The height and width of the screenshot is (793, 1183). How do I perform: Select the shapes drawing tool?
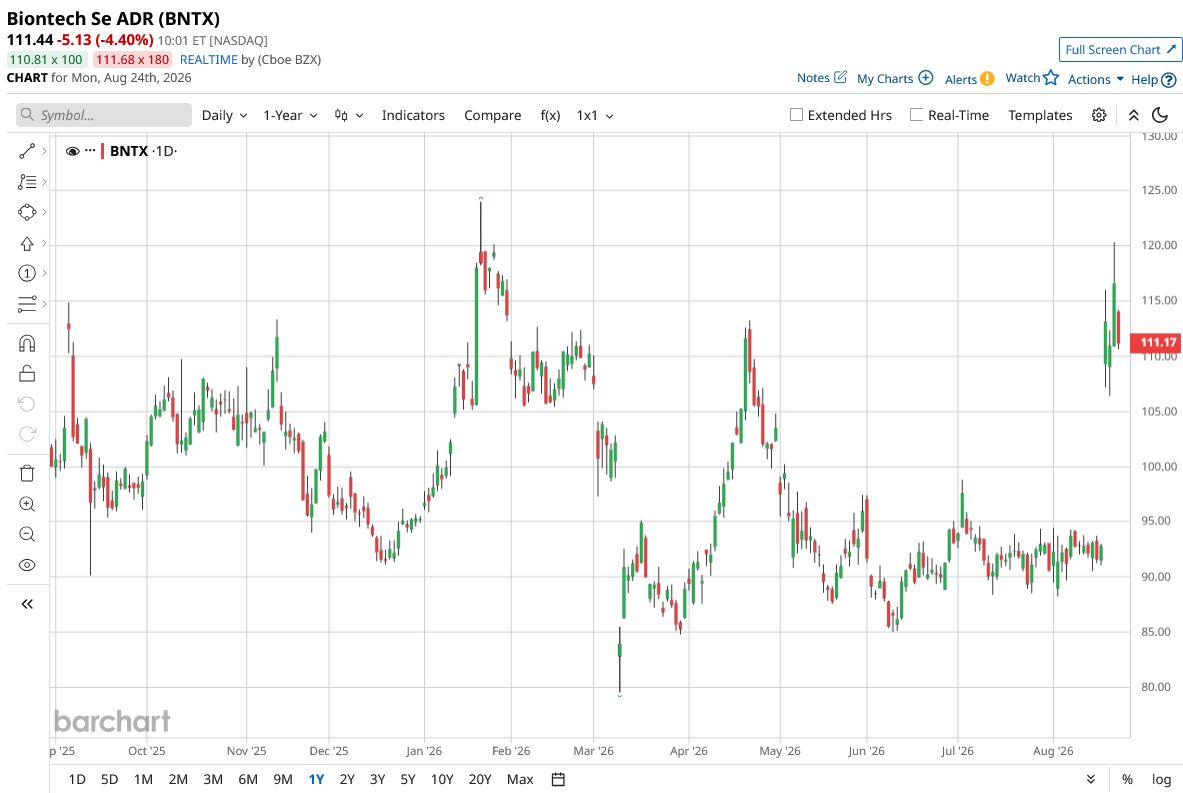click(26, 212)
